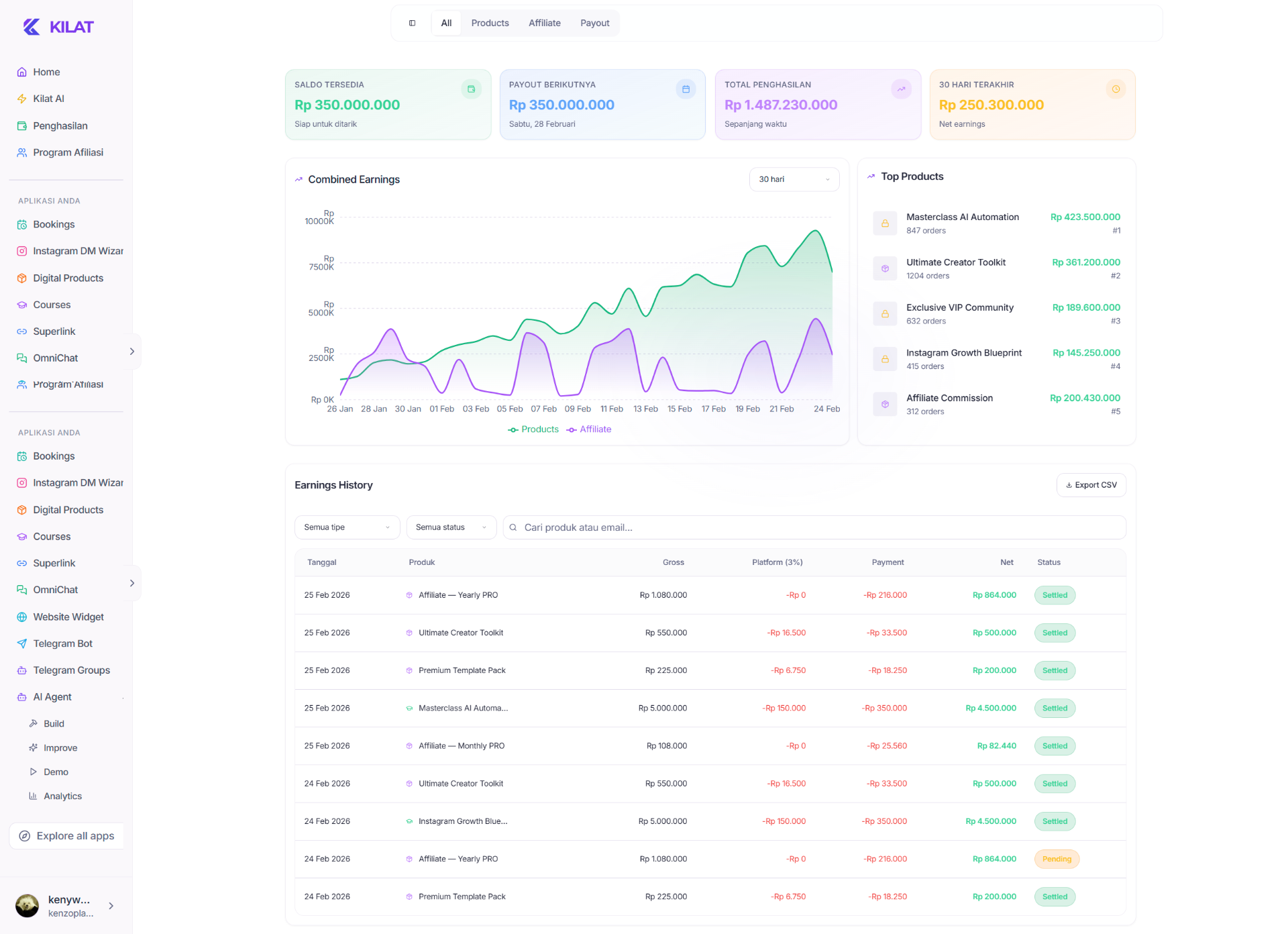This screenshot has width=1288, height=934.
Task: Expand the user account menu chevron
Action: [x=111, y=906]
